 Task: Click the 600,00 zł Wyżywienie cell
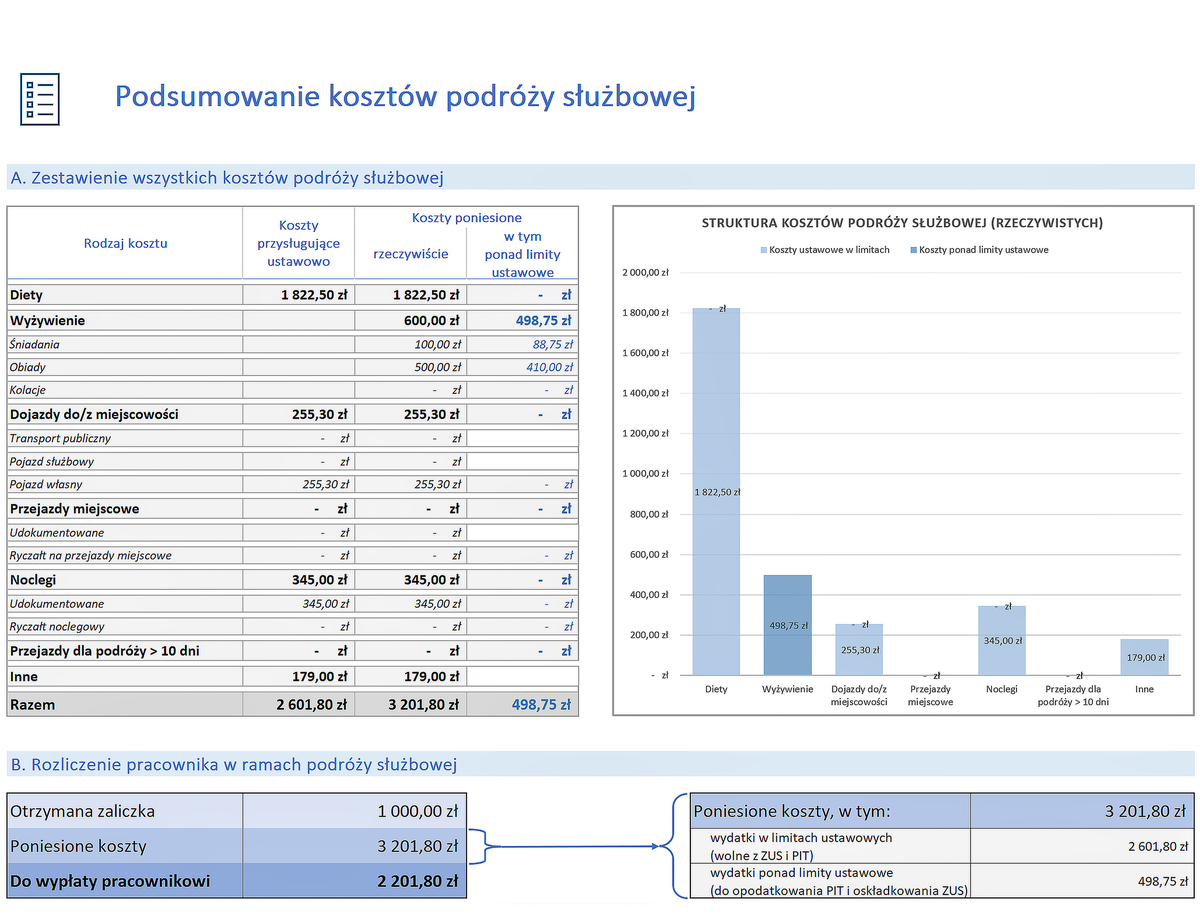pyautogui.click(x=411, y=321)
